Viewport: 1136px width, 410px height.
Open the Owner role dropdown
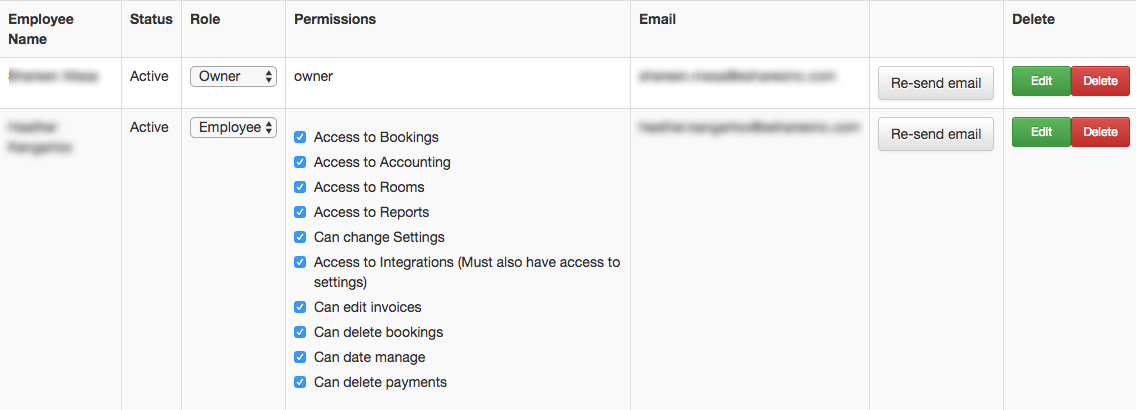(233, 77)
